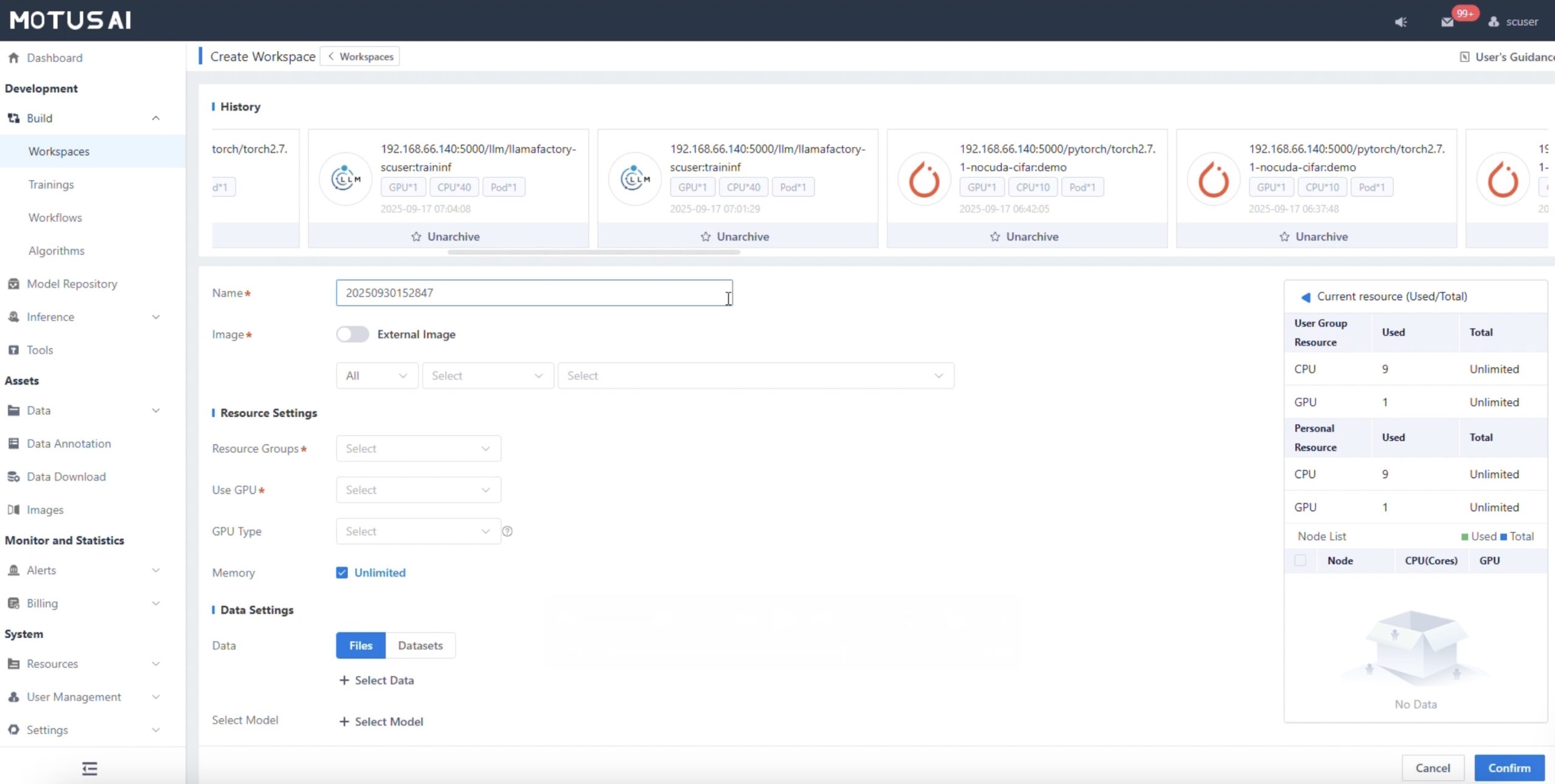Viewport: 1555px width, 784px height.
Task: Check the Node list select-all checkbox
Action: point(1300,561)
